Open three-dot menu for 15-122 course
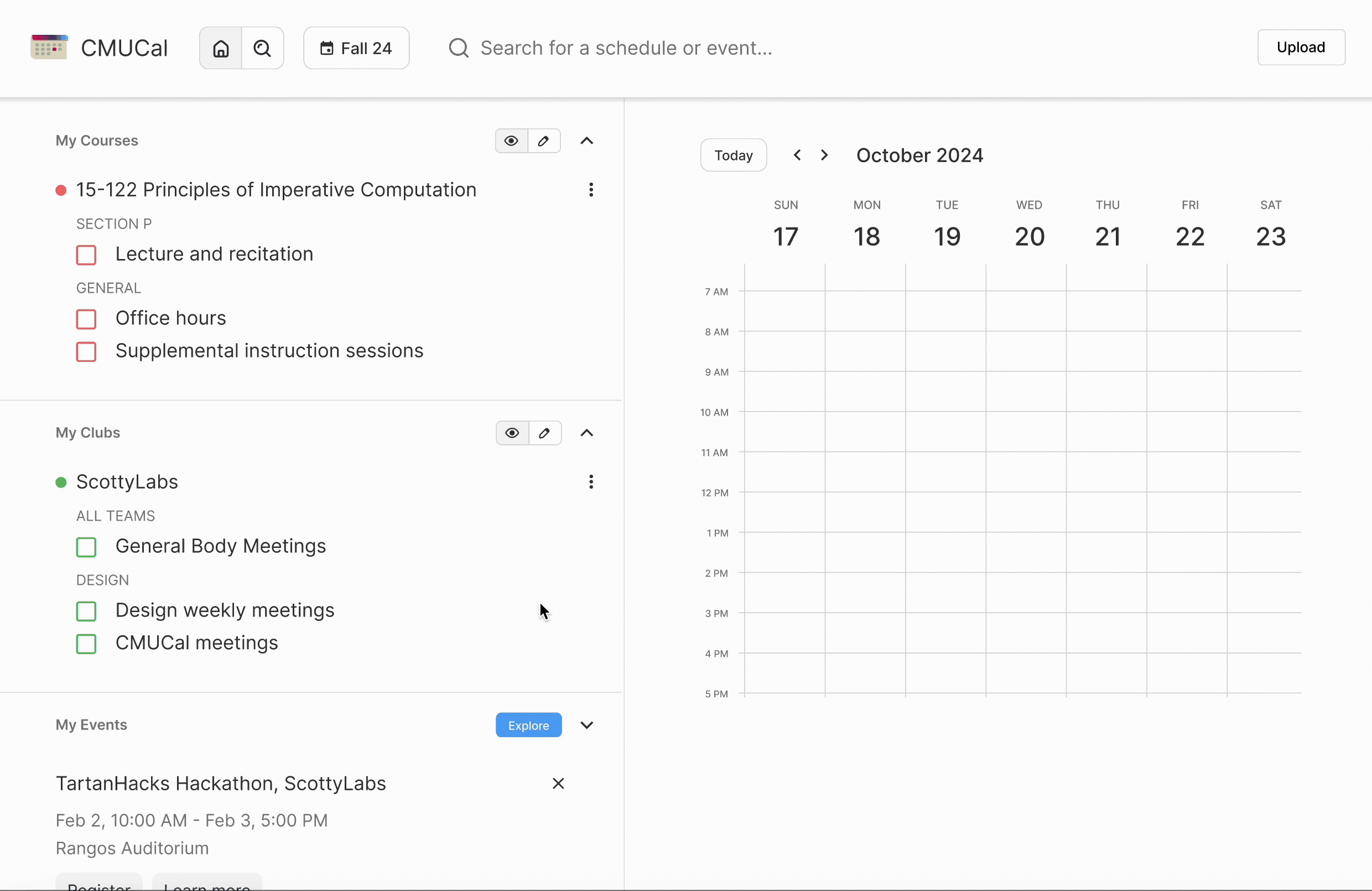The height and width of the screenshot is (891, 1372). click(591, 190)
